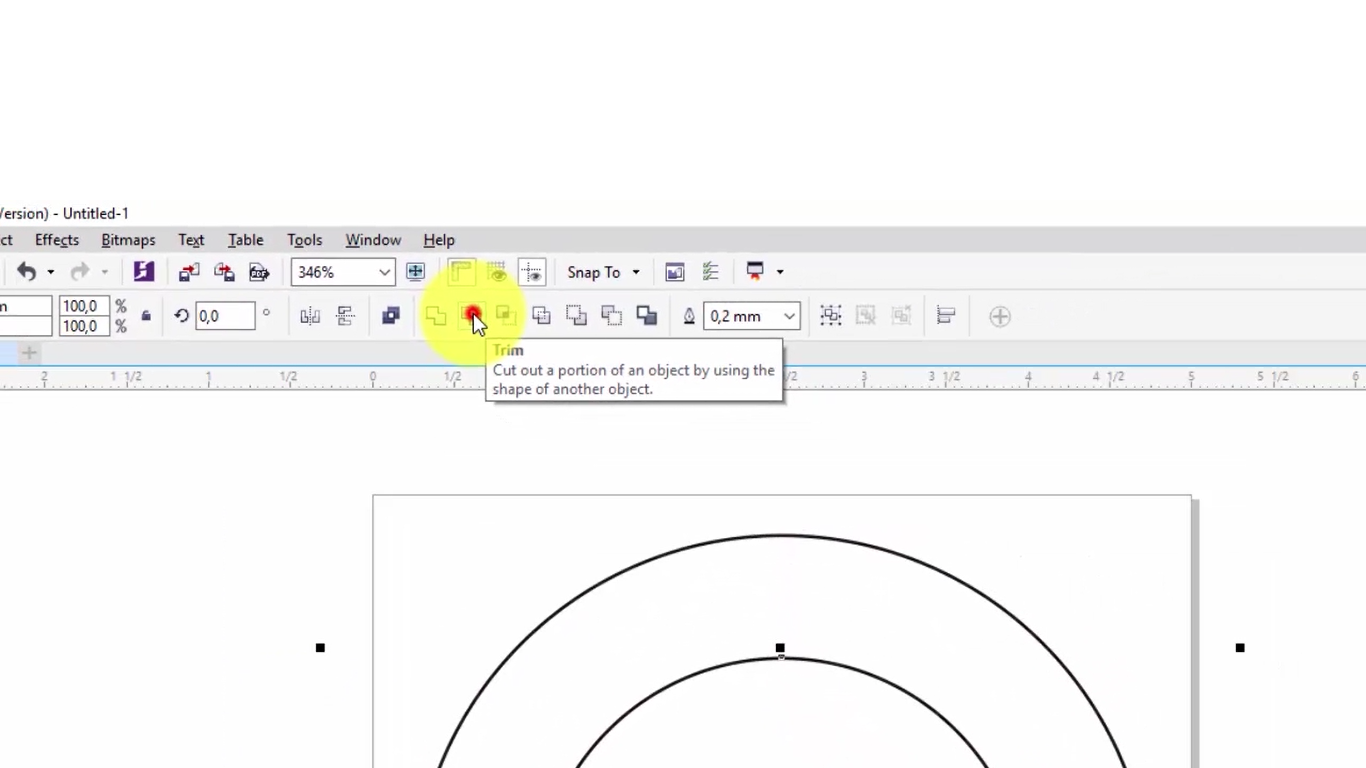Click the Trim shaping icon
The width and height of the screenshot is (1366, 768).
[x=472, y=316]
